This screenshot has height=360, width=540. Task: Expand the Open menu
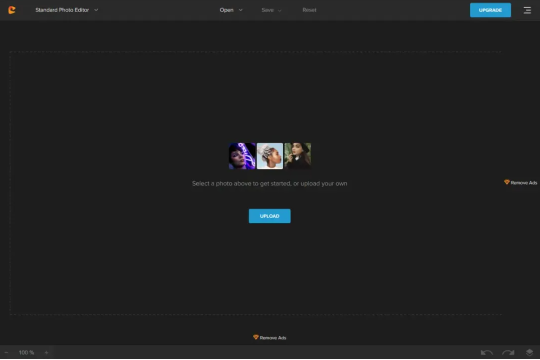[231, 10]
